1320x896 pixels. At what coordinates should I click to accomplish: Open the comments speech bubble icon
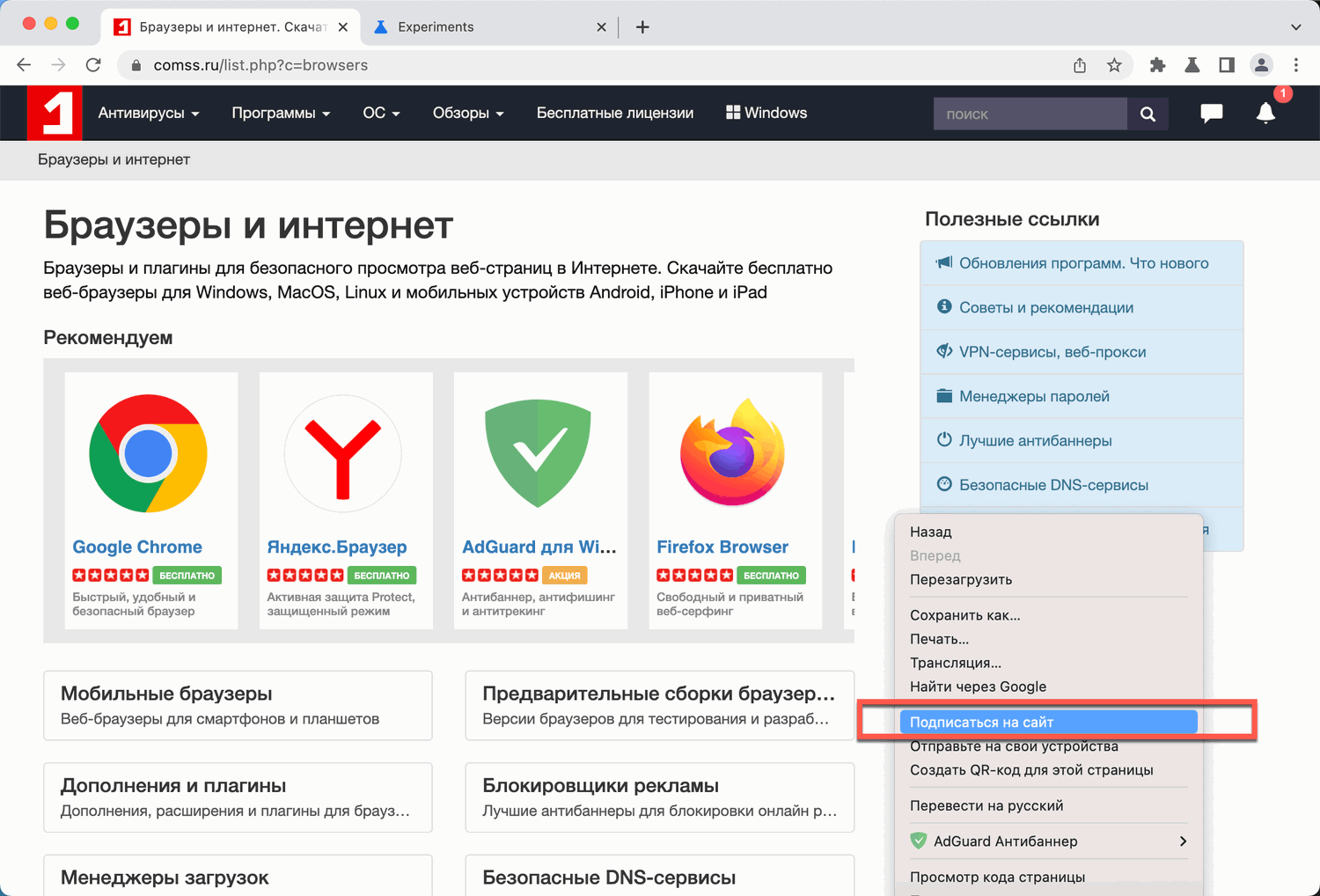[x=1212, y=113]
